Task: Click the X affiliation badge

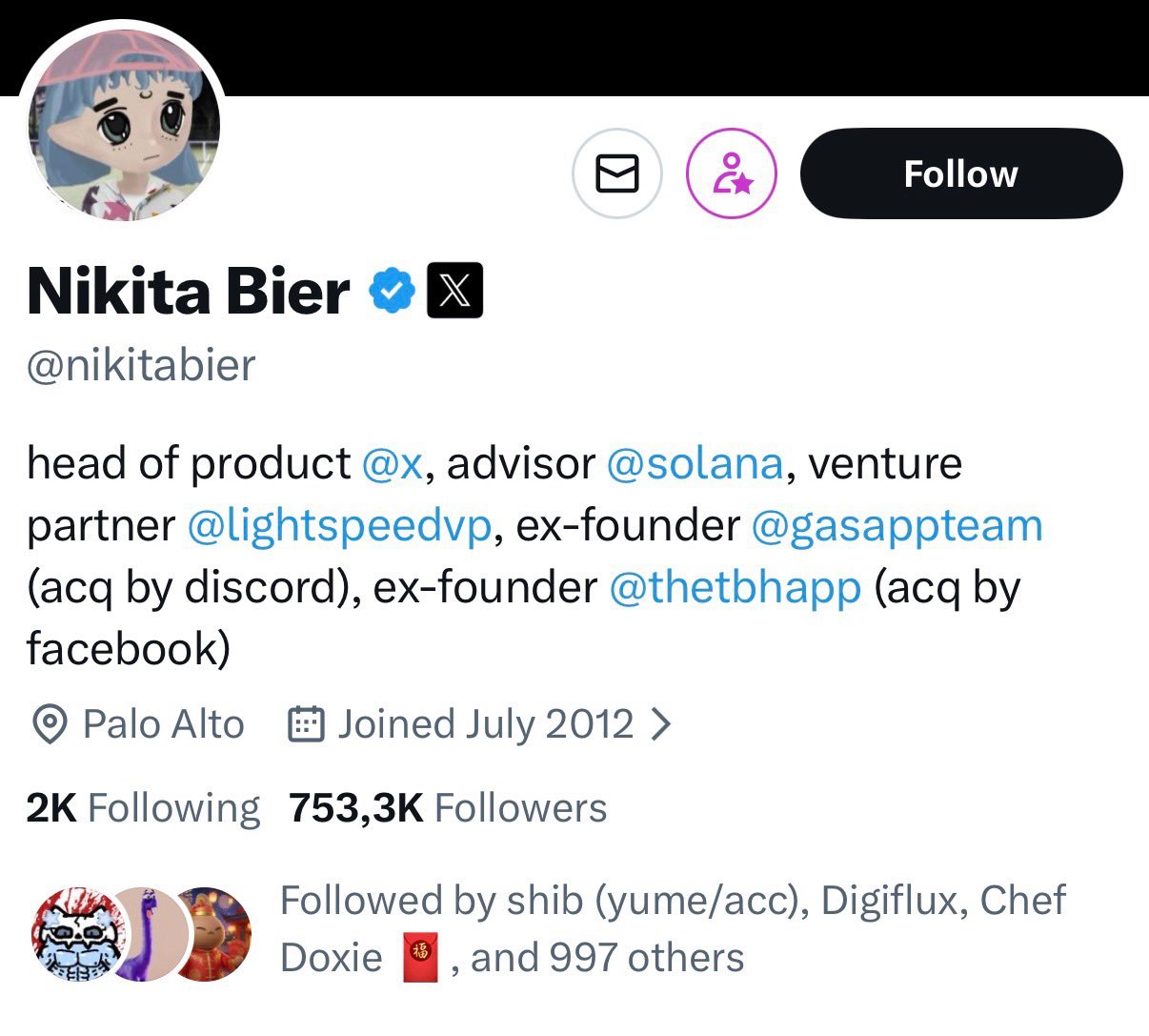Action: coord(455,291)
